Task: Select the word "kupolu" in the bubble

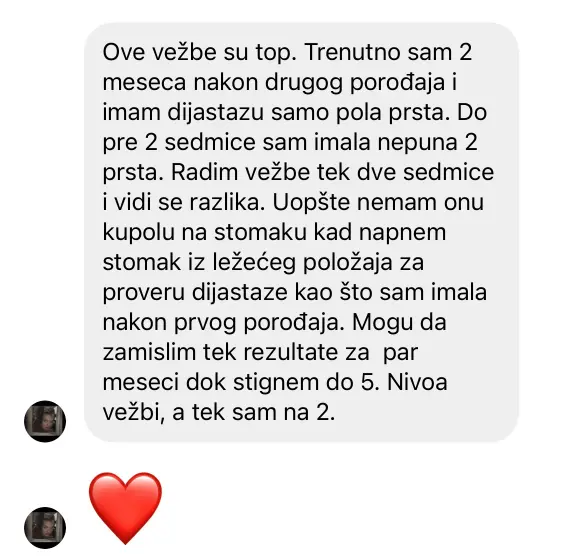Action: [x=139, y=233]
